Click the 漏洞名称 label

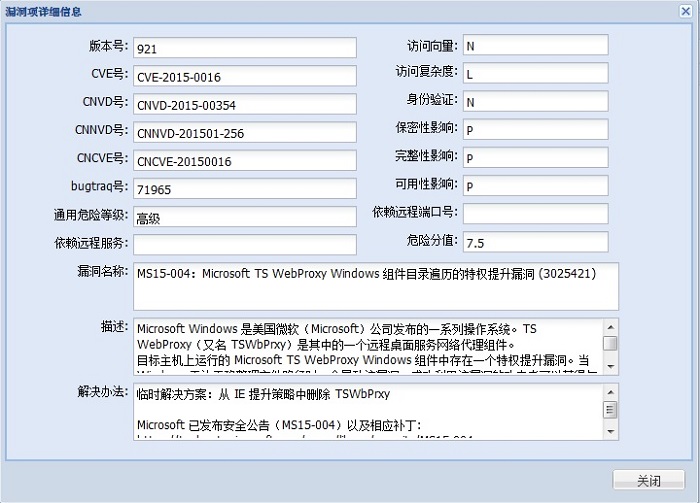103,271
